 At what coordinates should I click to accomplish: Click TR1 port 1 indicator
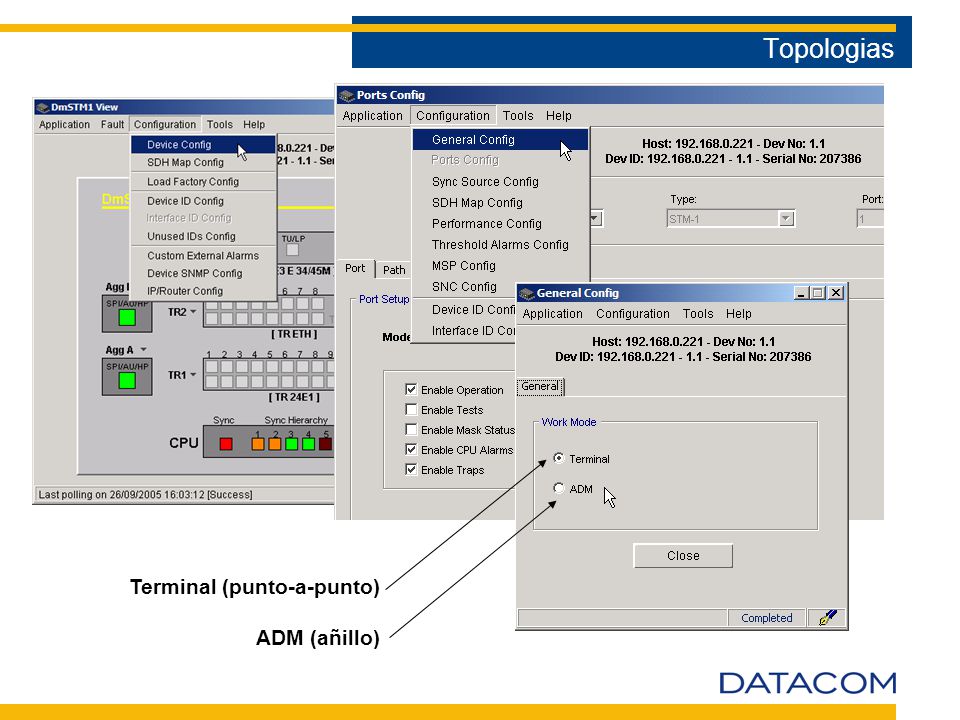pos(211,367)
